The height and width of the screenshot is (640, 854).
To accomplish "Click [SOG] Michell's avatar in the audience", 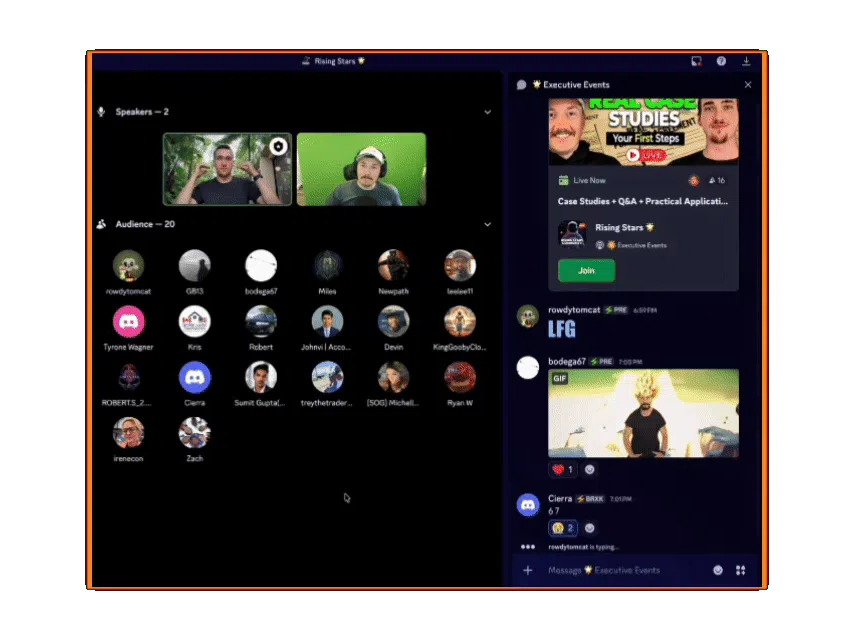I will (393, 377).
